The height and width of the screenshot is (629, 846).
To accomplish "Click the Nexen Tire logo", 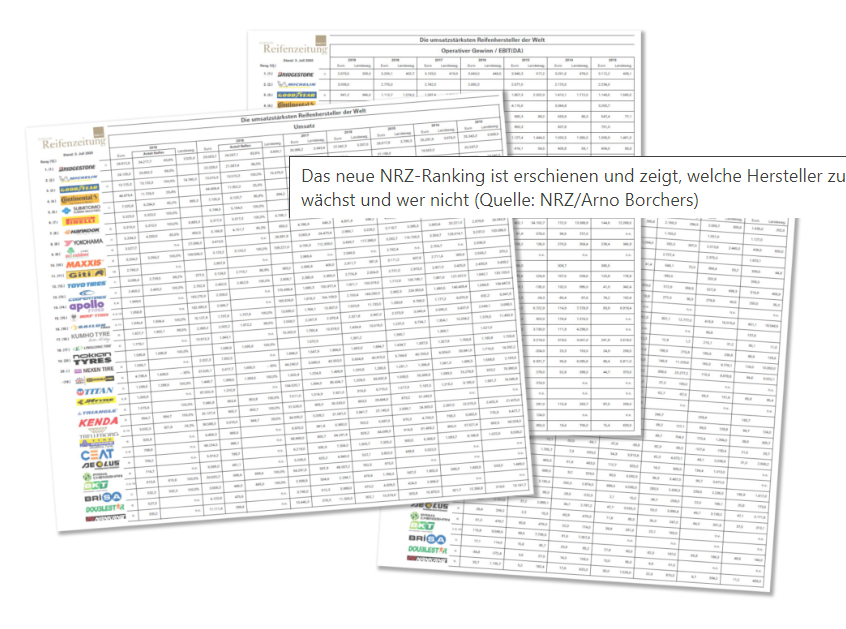I will click(x=94, y=370).
